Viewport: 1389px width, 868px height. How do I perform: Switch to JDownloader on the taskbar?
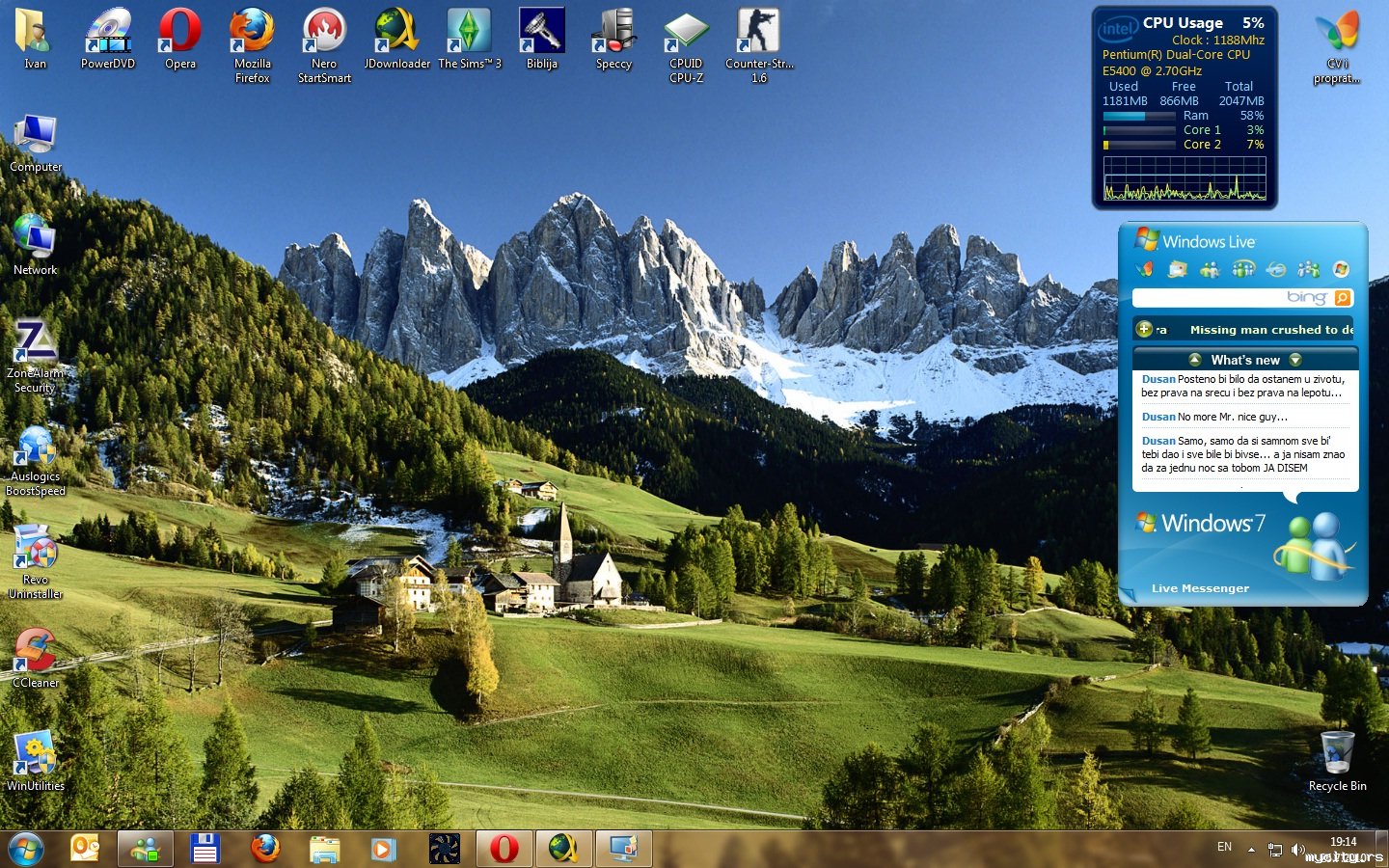click(564, 849)
